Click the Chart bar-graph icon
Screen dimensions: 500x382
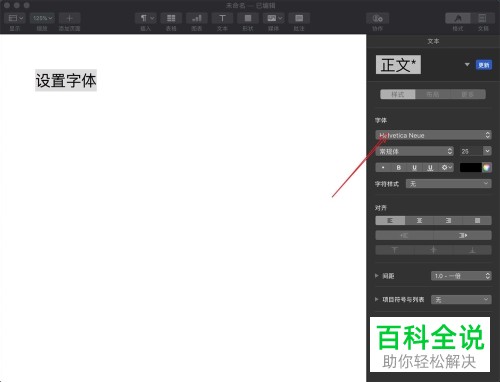point(197,18)
